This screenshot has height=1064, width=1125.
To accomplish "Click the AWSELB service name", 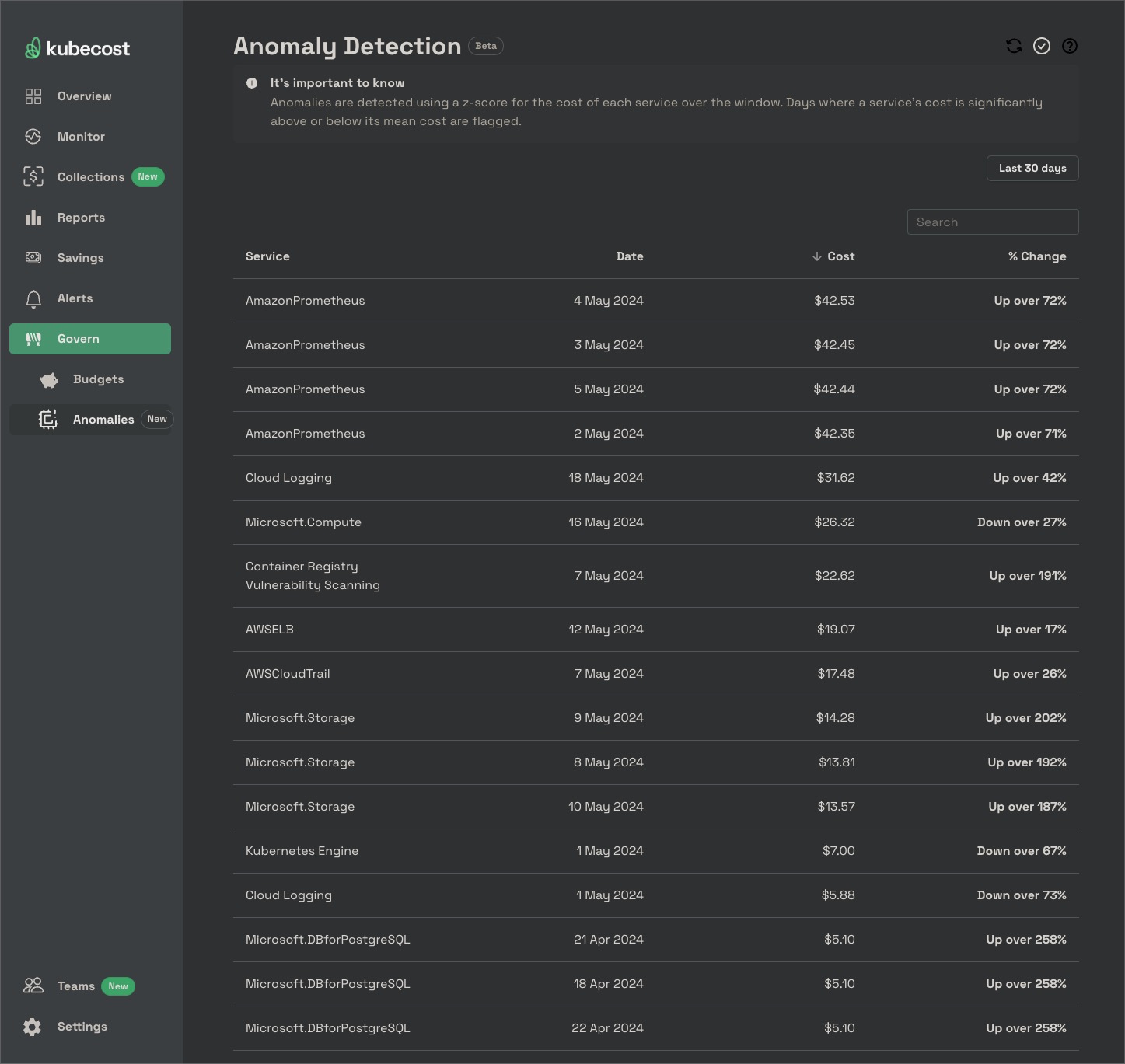I will (x=270, y=630).
